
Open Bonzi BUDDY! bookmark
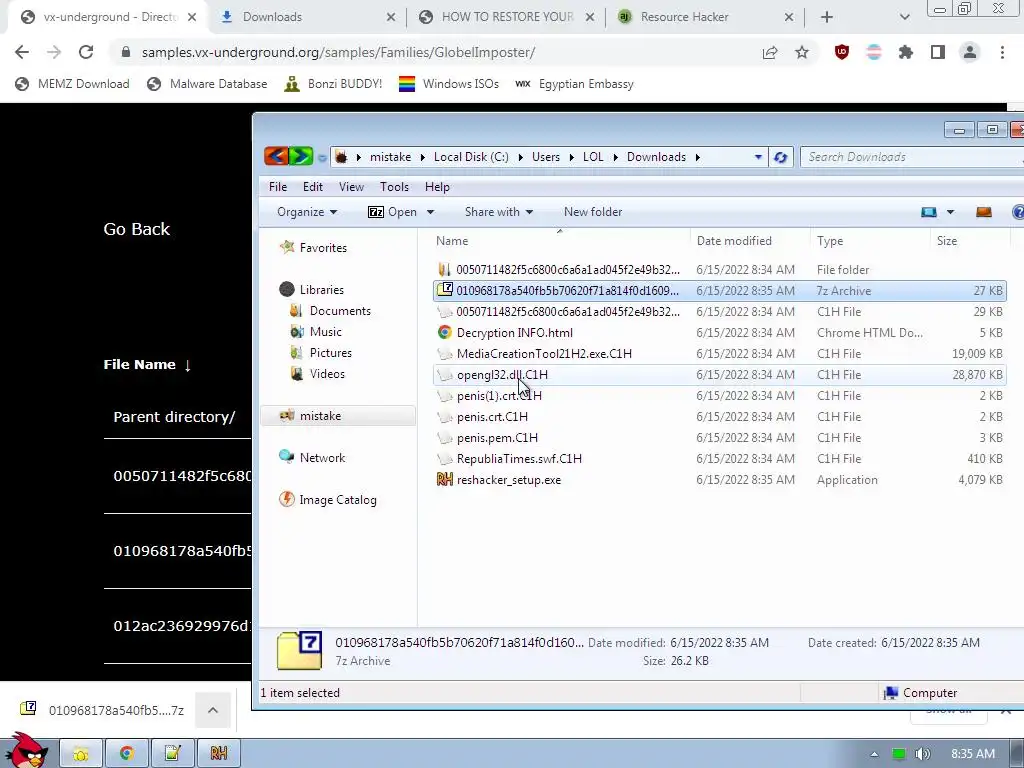pyautogui.click(x=333, y=84)
